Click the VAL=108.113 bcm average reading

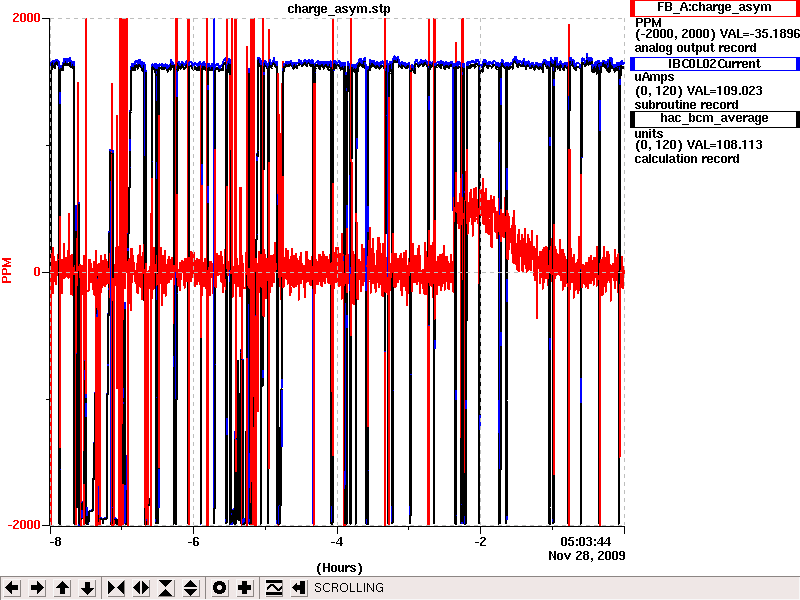725,145
